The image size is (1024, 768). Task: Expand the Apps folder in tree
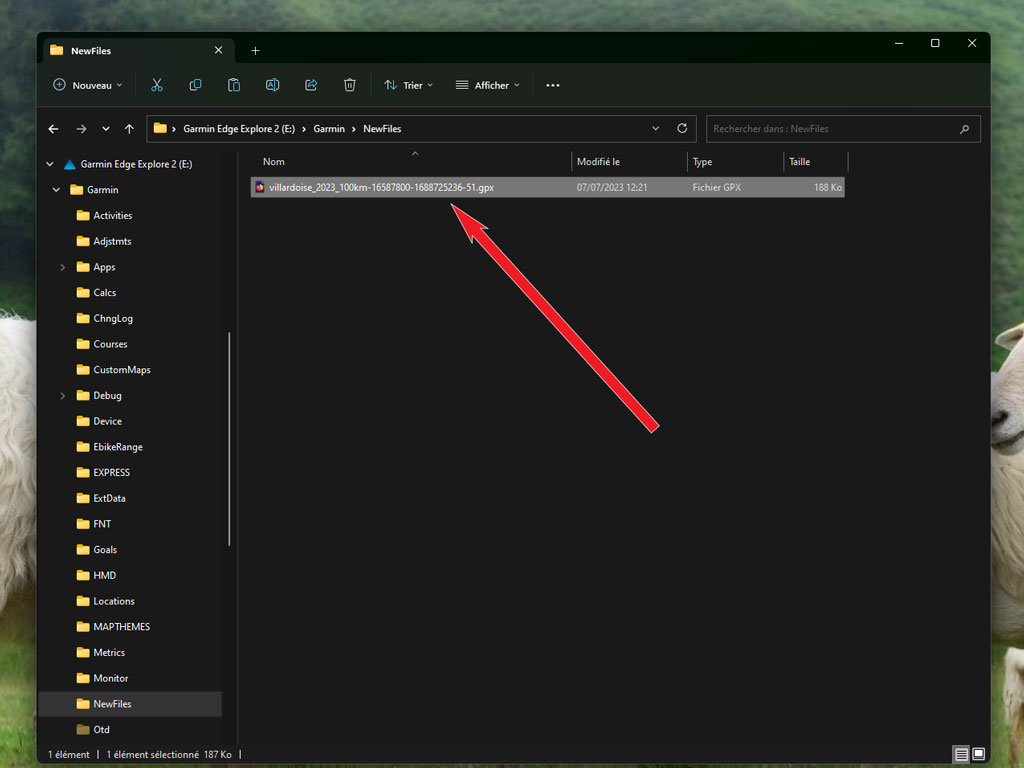pyautogui.click(x=63, y=267)
